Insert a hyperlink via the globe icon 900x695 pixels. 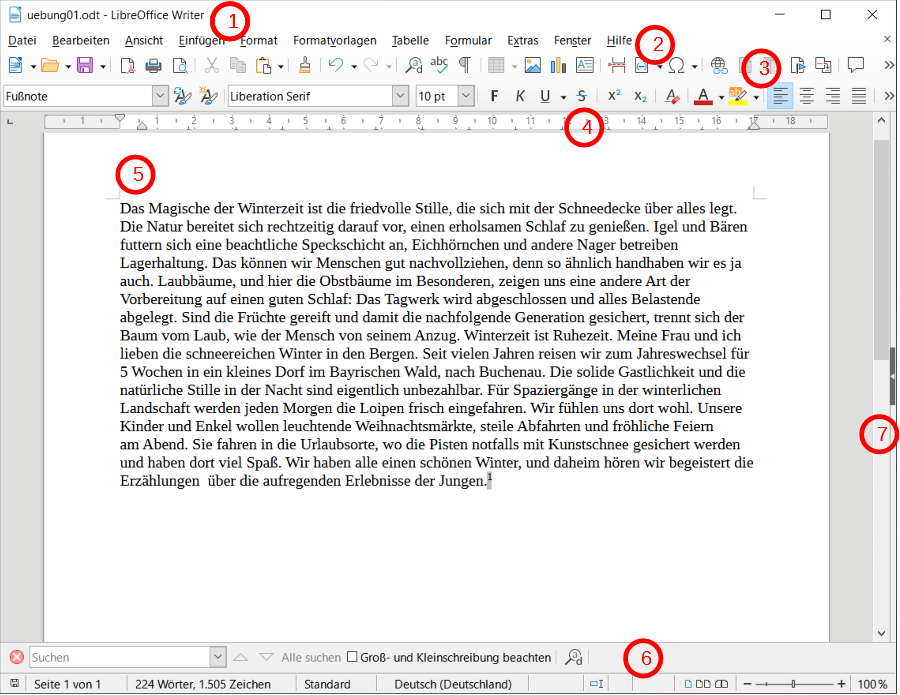coord(719,66)
